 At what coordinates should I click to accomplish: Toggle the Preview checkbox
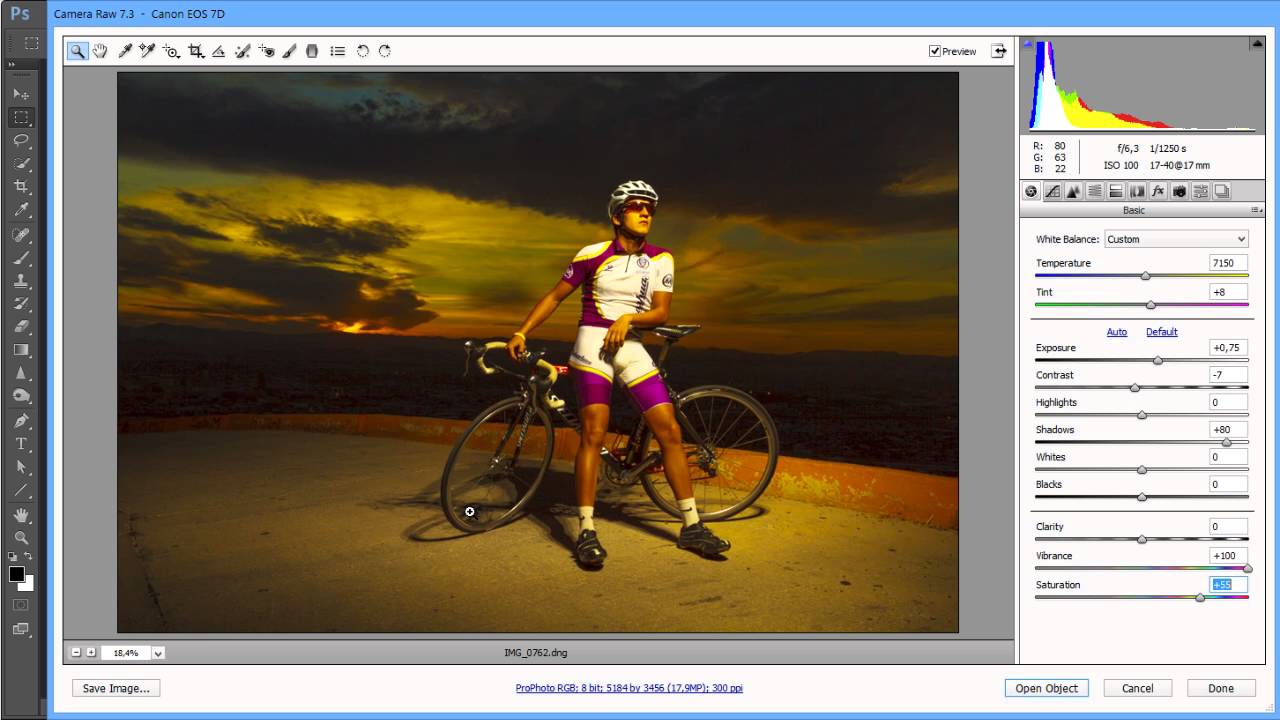934,51
